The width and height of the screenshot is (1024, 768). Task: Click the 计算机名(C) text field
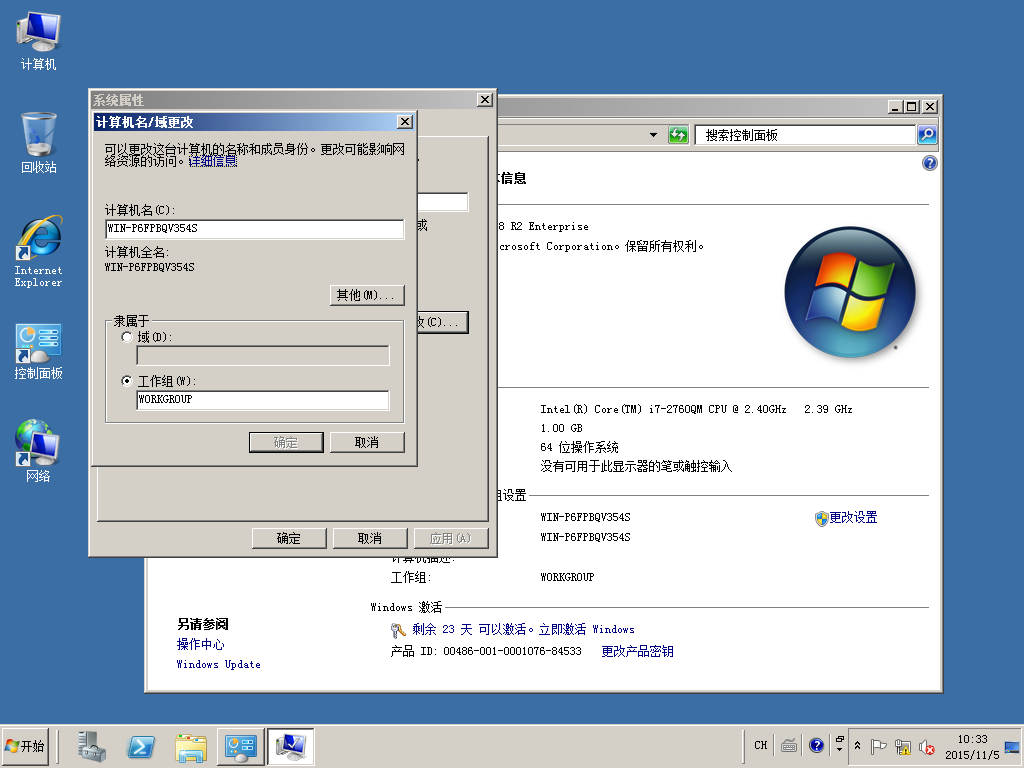coord(255,229)
